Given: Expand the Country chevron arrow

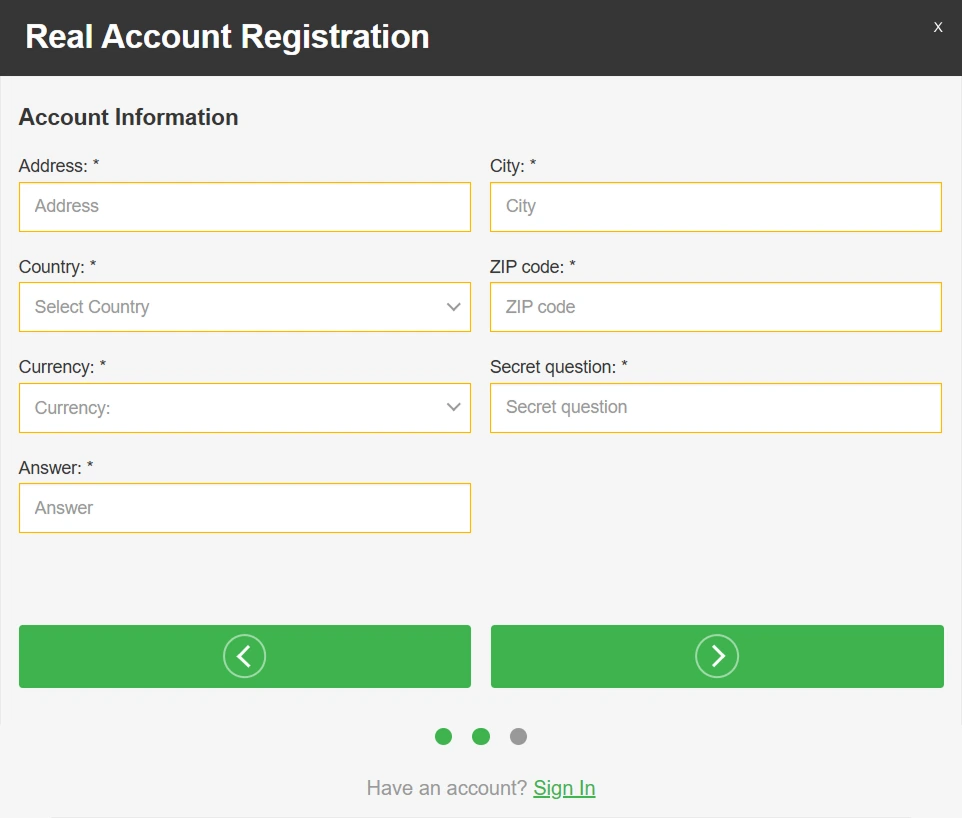Looking at the screenshot, I should [453, 307].
